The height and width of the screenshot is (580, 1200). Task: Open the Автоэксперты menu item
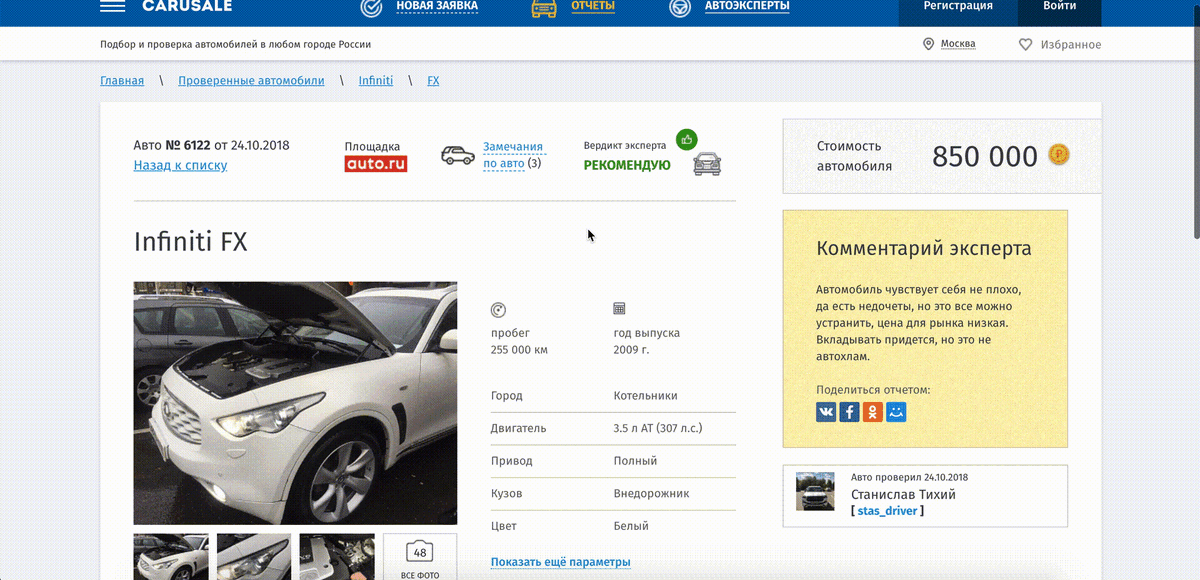click(747, 6)
